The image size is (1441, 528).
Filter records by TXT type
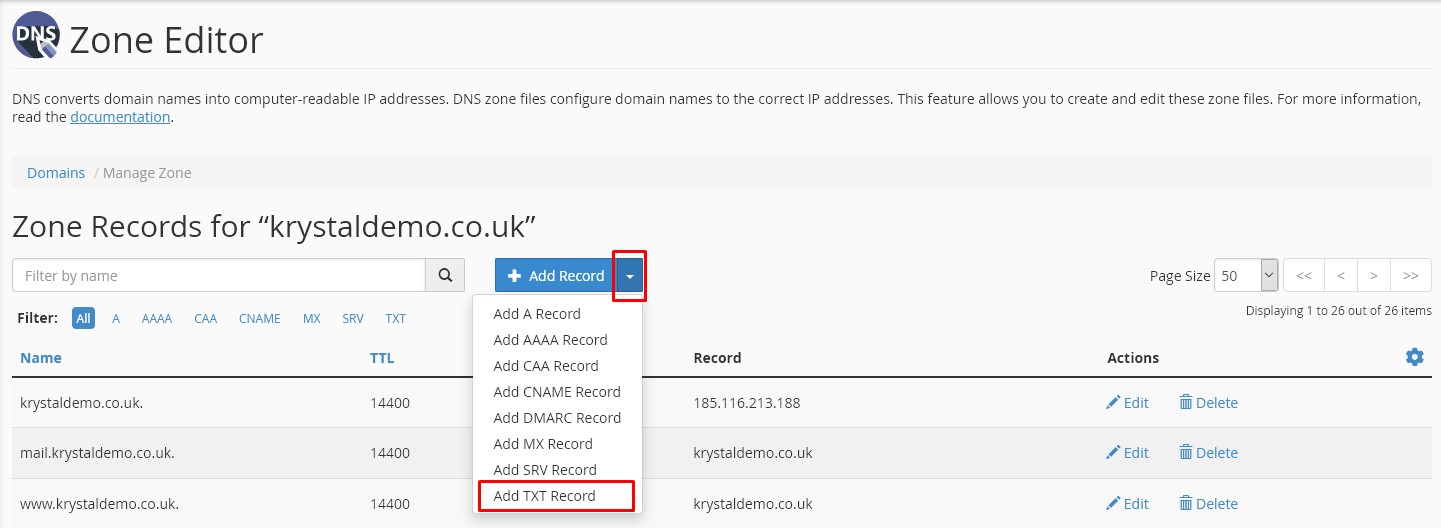coord(396,318)
